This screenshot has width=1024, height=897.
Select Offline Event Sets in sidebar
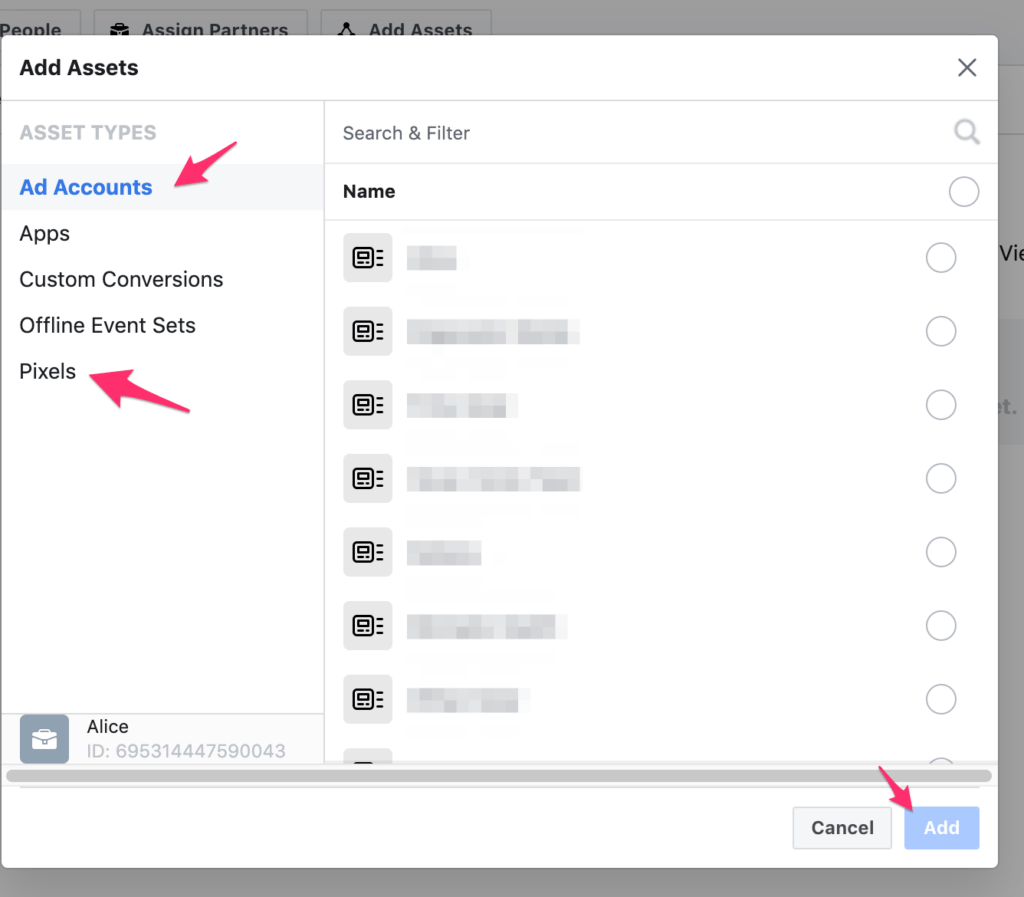tap(107, 325)
